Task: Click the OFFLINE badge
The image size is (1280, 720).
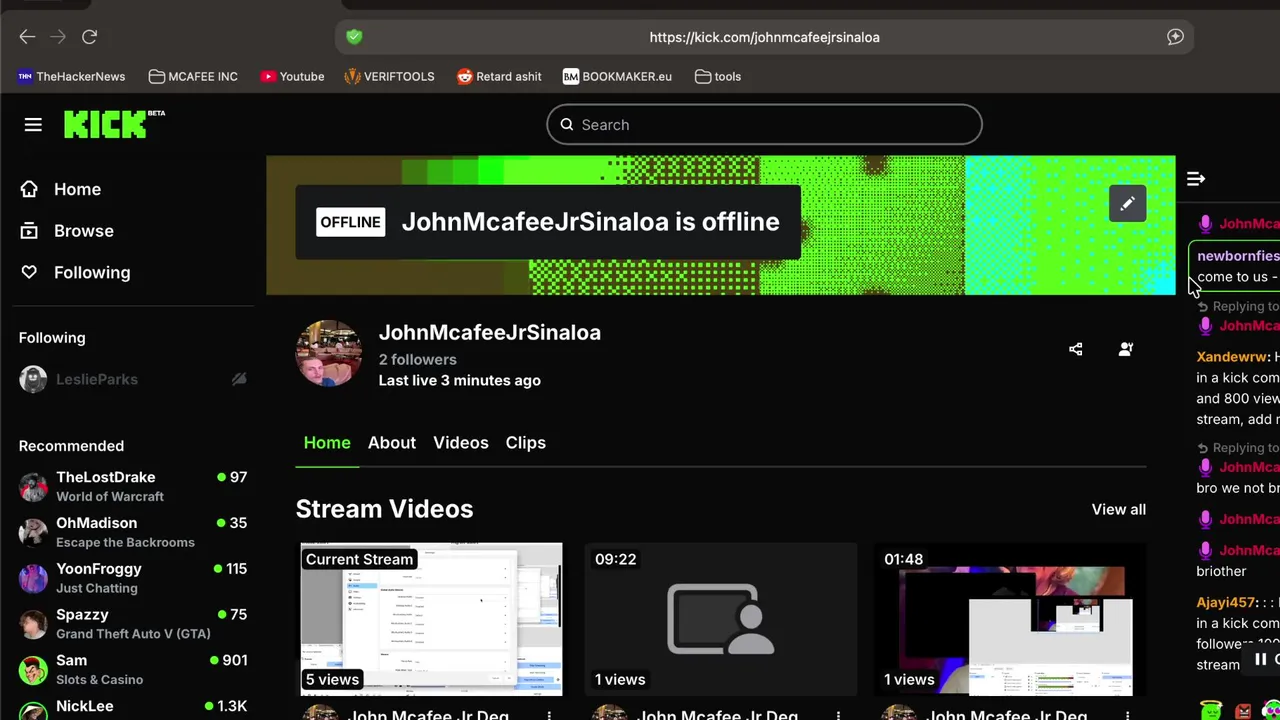Action: (350, 222)
